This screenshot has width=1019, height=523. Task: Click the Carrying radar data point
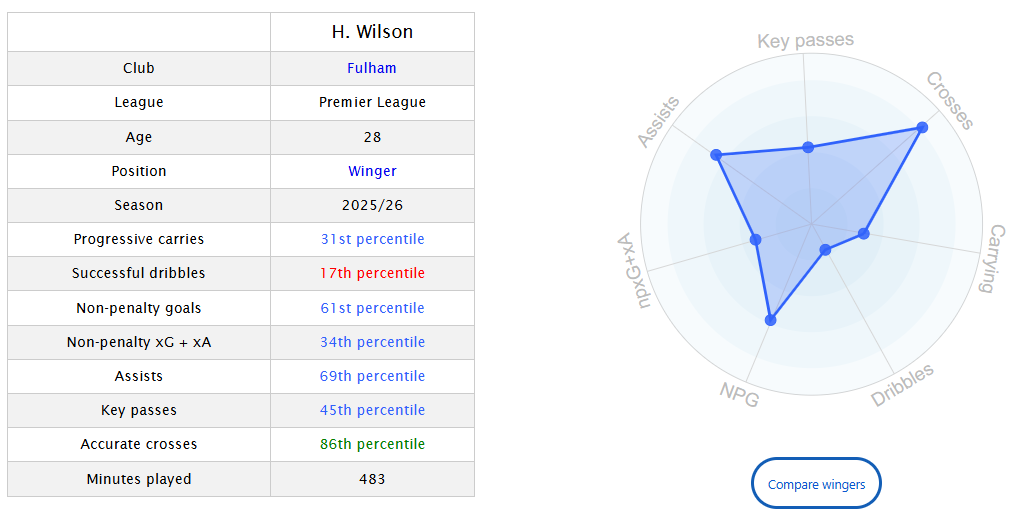point(864,234)
